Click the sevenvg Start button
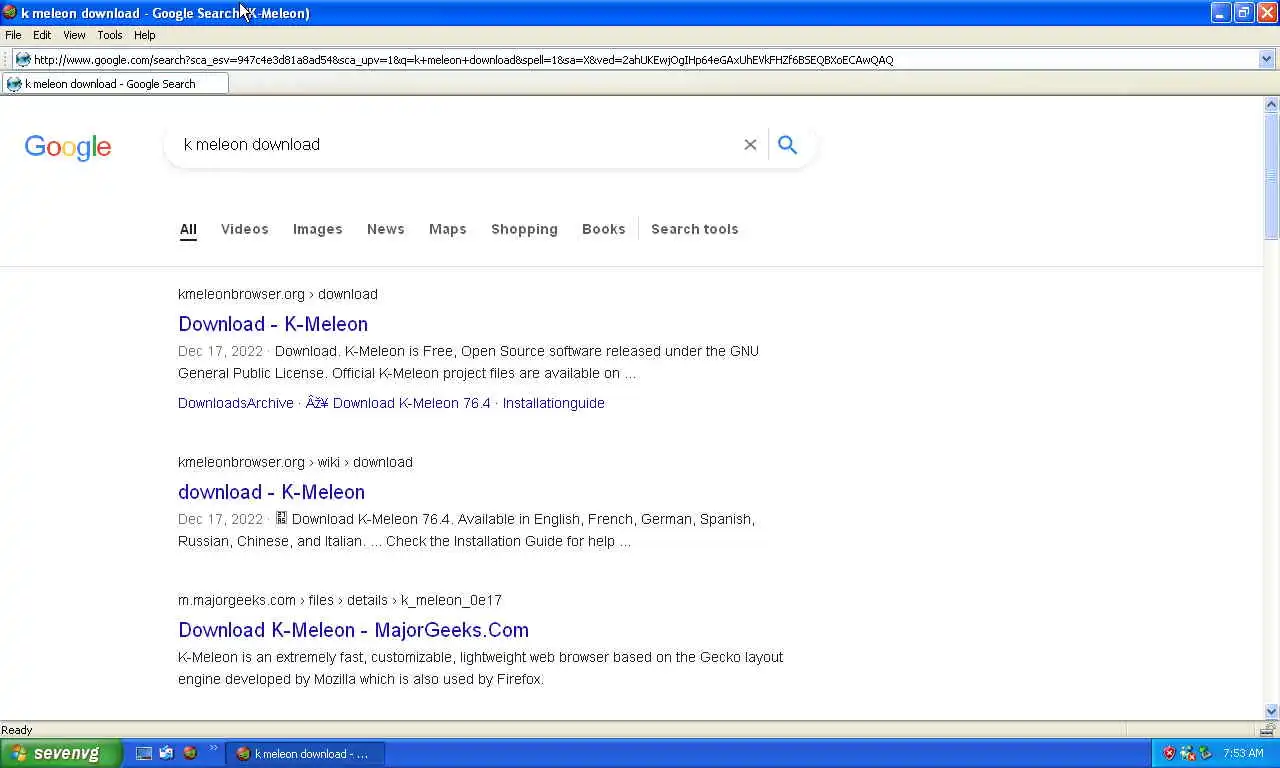This screenshot has width=1280, height=768. 60,753
